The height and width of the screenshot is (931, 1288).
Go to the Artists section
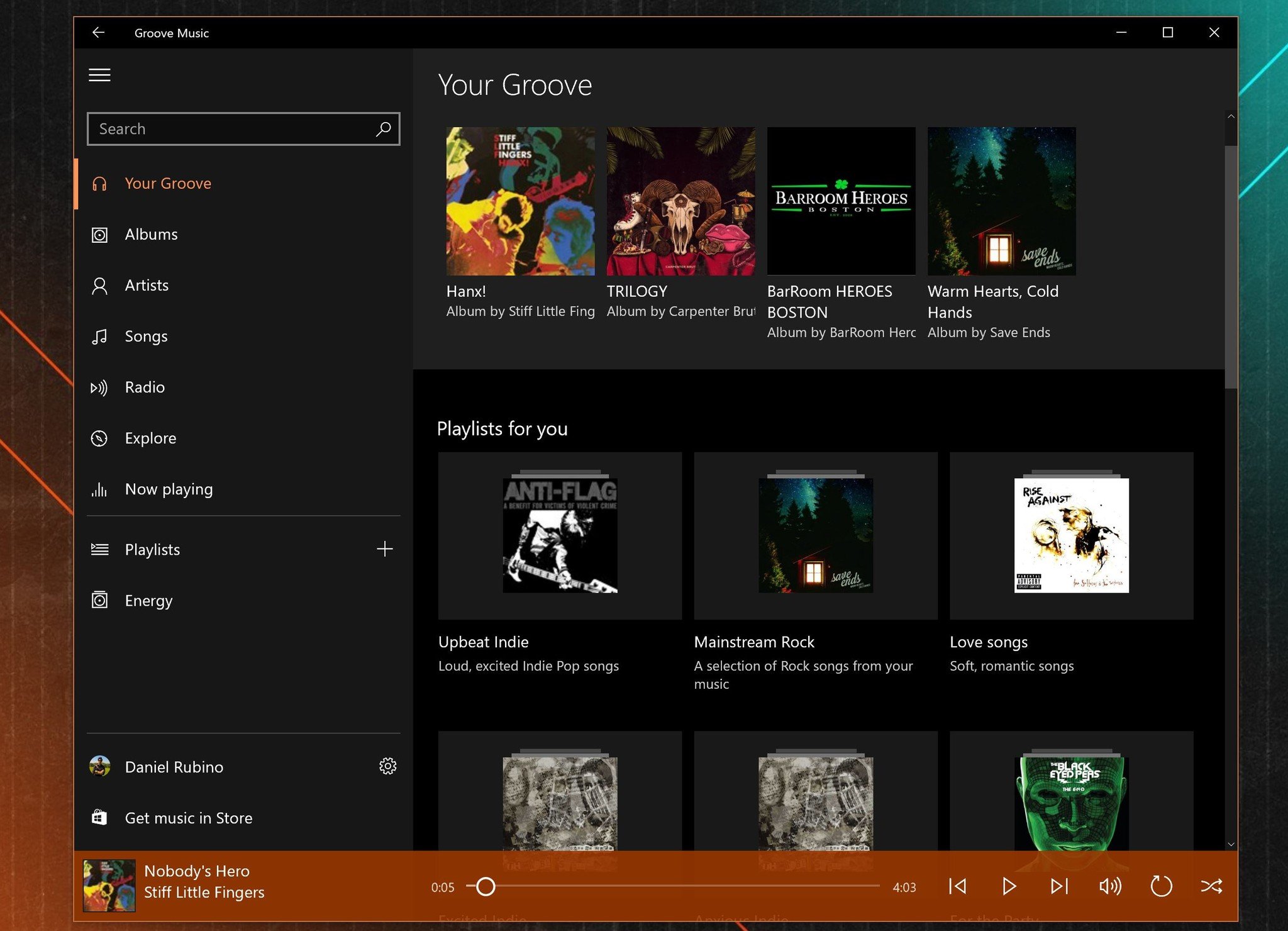[x=147, y=286]
